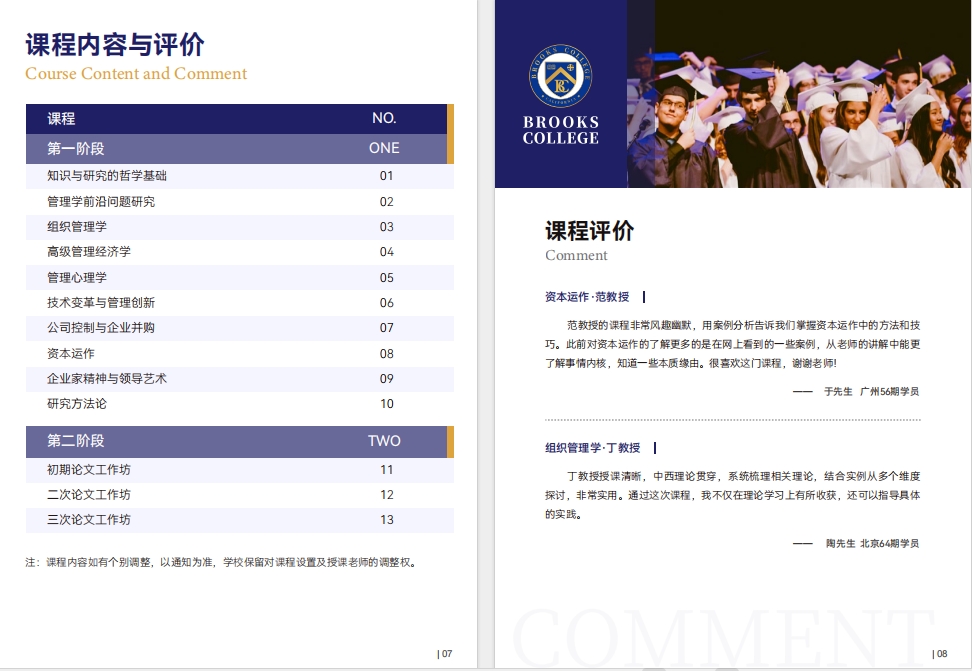972x671 pixels.
Task: Select course 研究方法论
Action: click(x=77, y=404)
